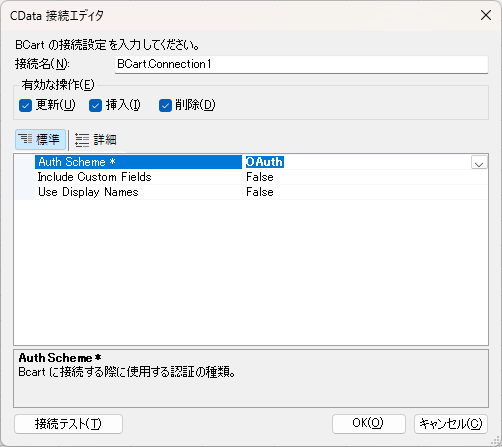Viewport: 502px width, 447px height.
Task: Open the Auth Scheme dropdown arrow
Action: tap(479, 163)
